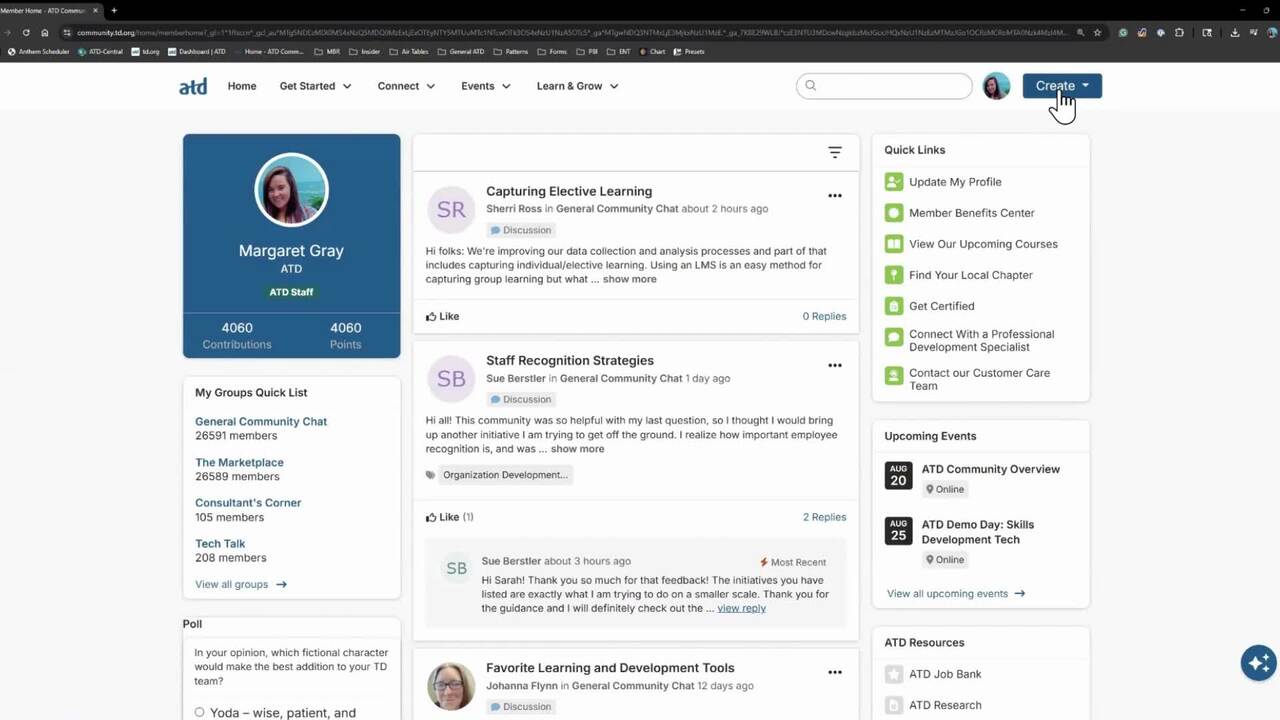Image resolution: width=1280 pixels, height=720 pixels.
Task: Click the ATD logo in the header
Action: coord(193,86)
